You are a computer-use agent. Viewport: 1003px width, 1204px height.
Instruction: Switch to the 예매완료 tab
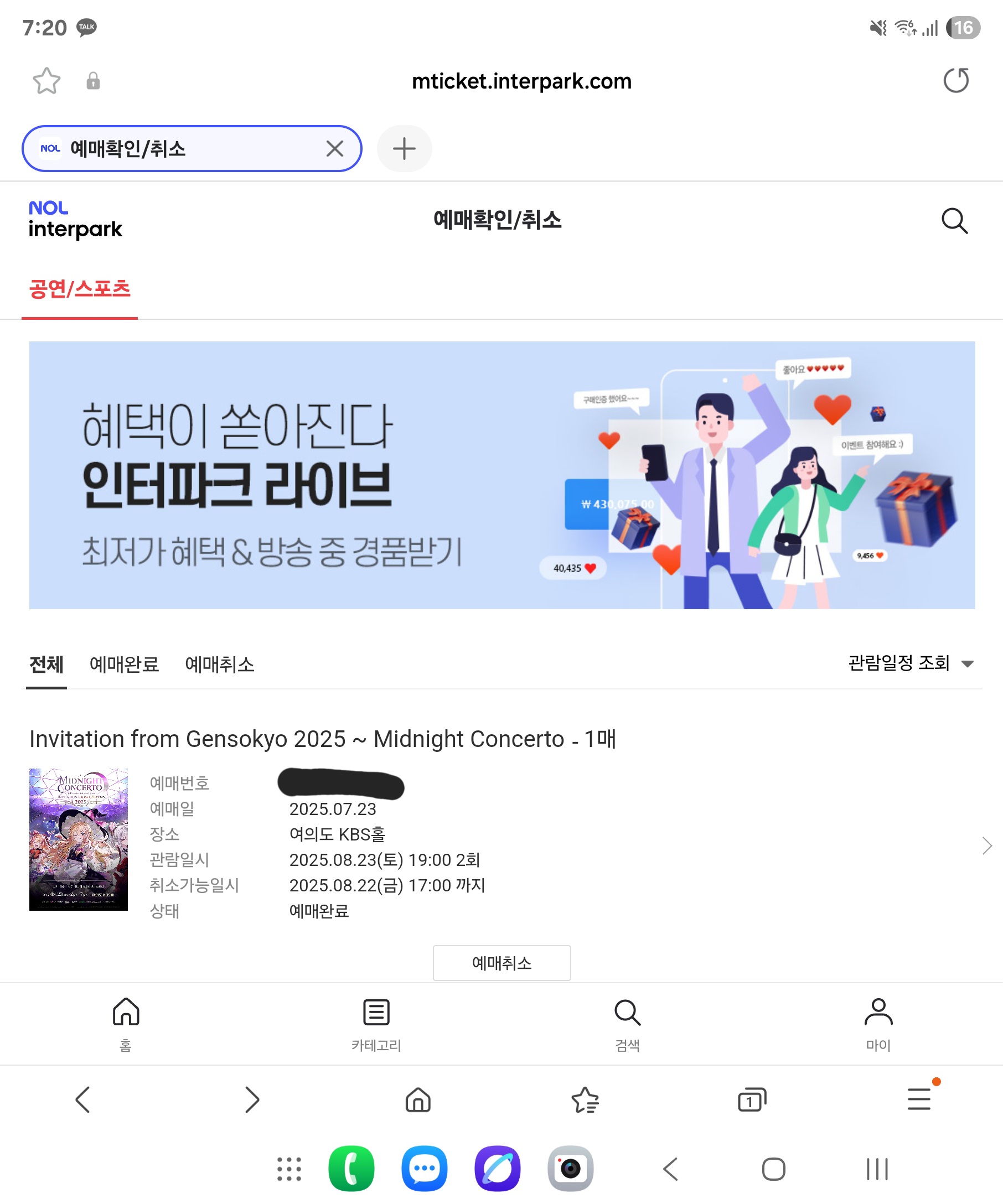(125, 665)
